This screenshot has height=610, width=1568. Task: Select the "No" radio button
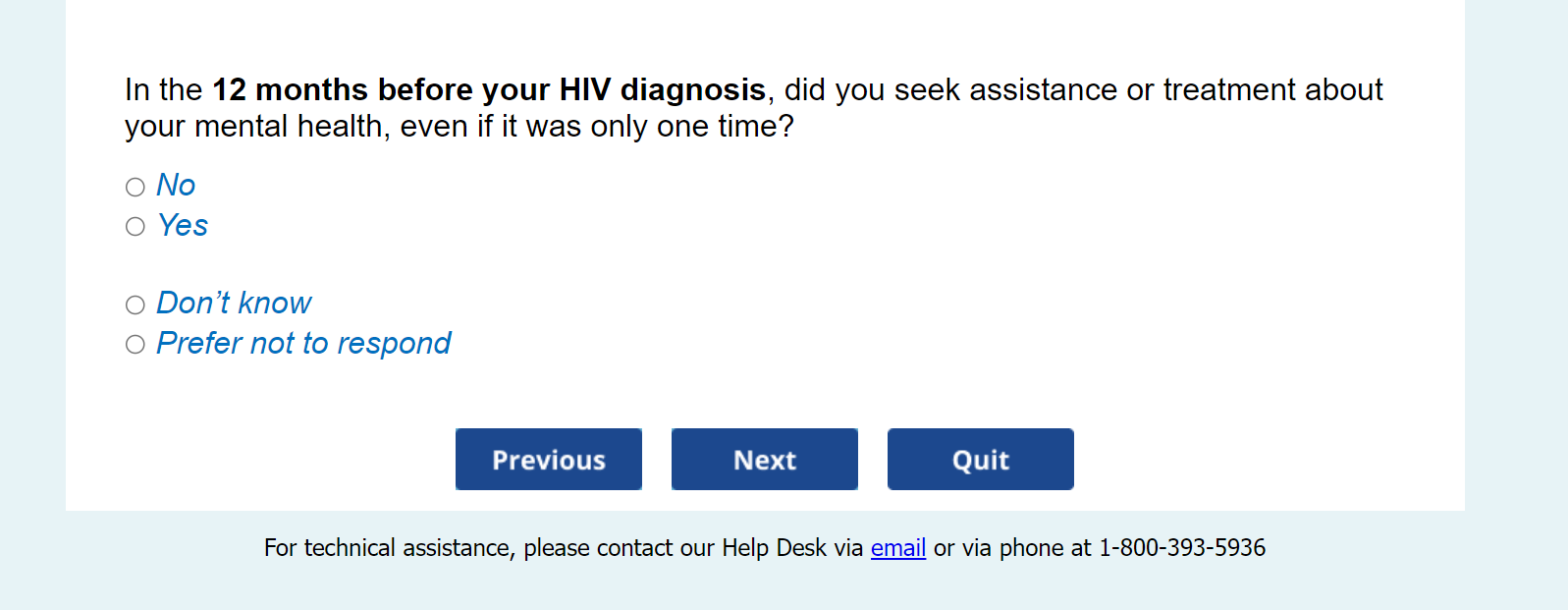point(135,187)
